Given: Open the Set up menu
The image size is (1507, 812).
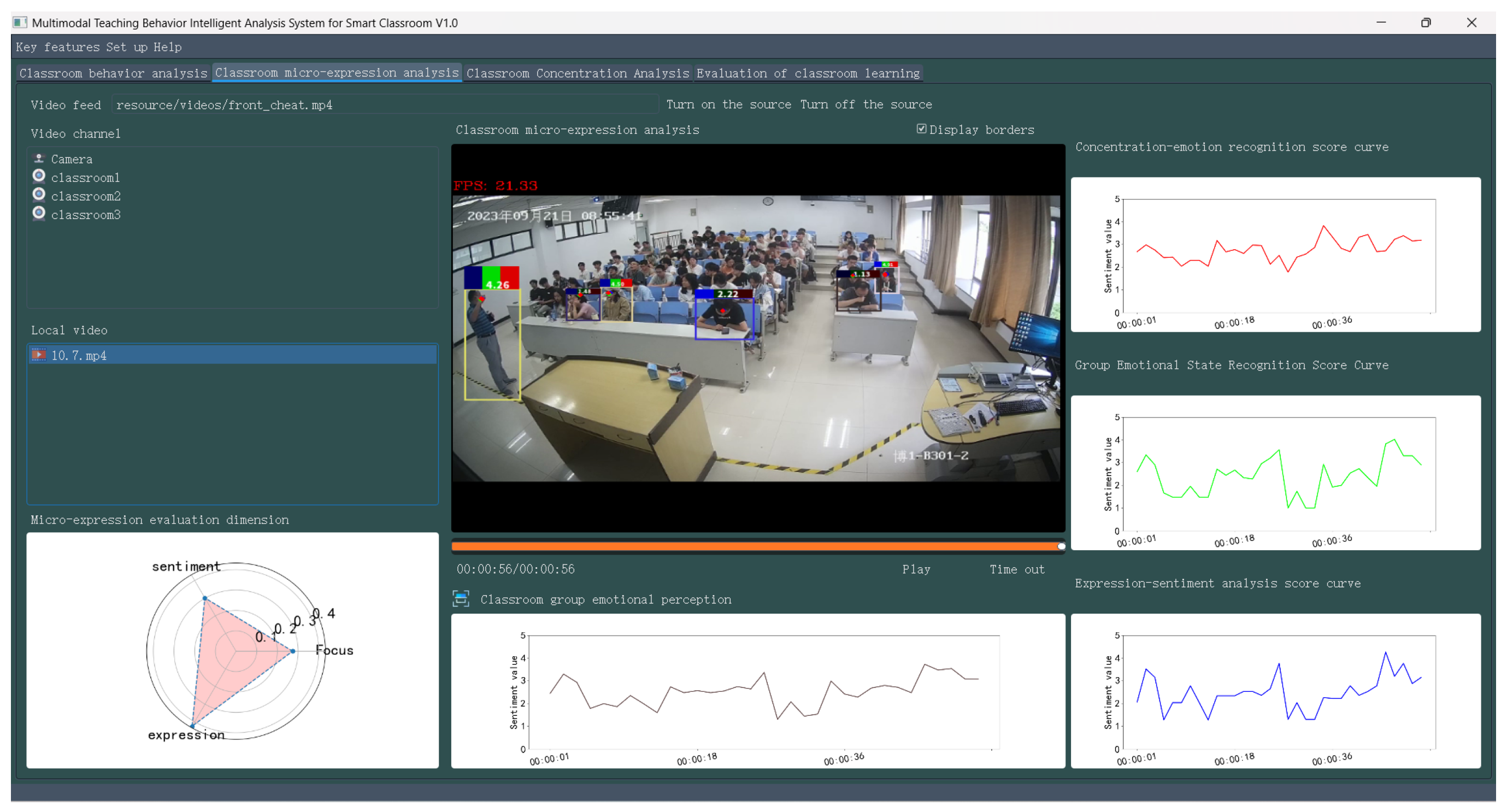Looking at the screenshot, I should click(126, 47).
